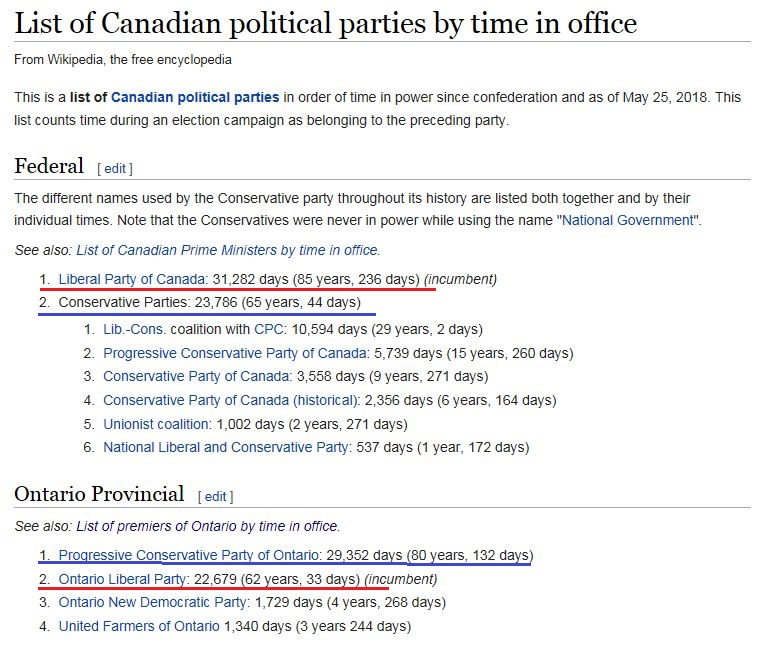Open List of Canadian Prime Ministers link
This screenshot has width=760, height=647.
pos(227,250)
